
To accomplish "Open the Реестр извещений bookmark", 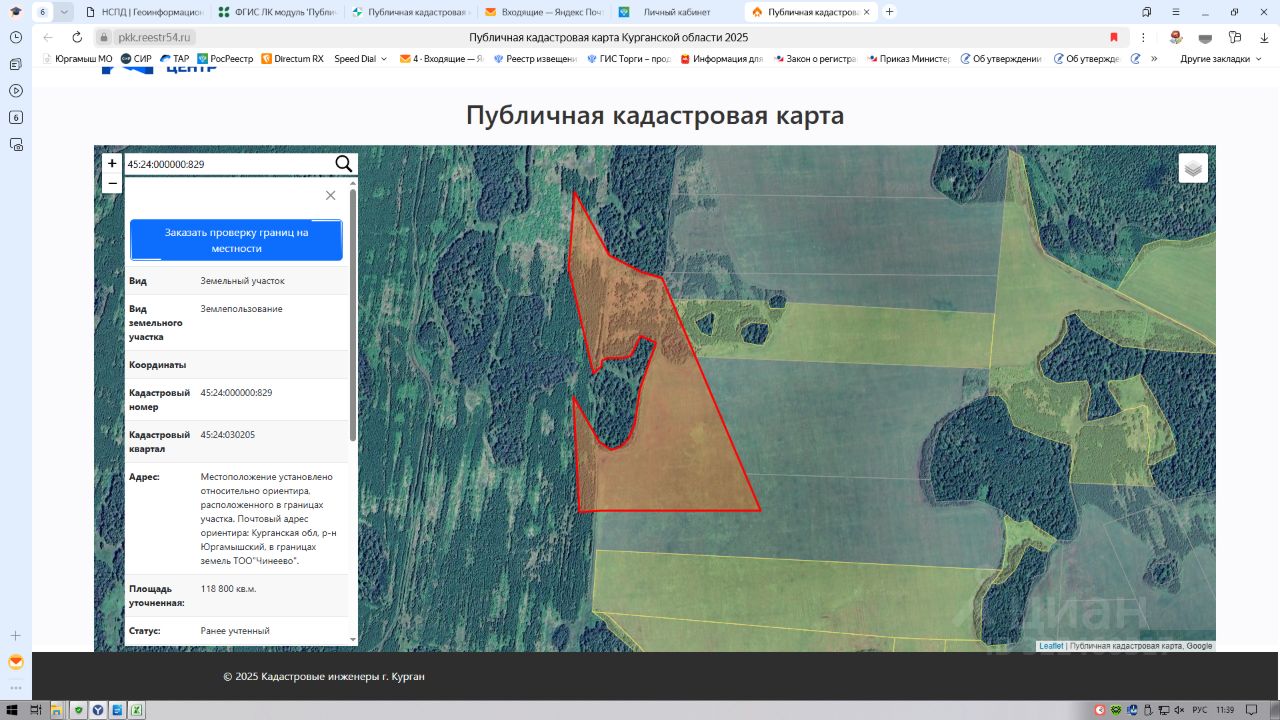I will point(535,59).
